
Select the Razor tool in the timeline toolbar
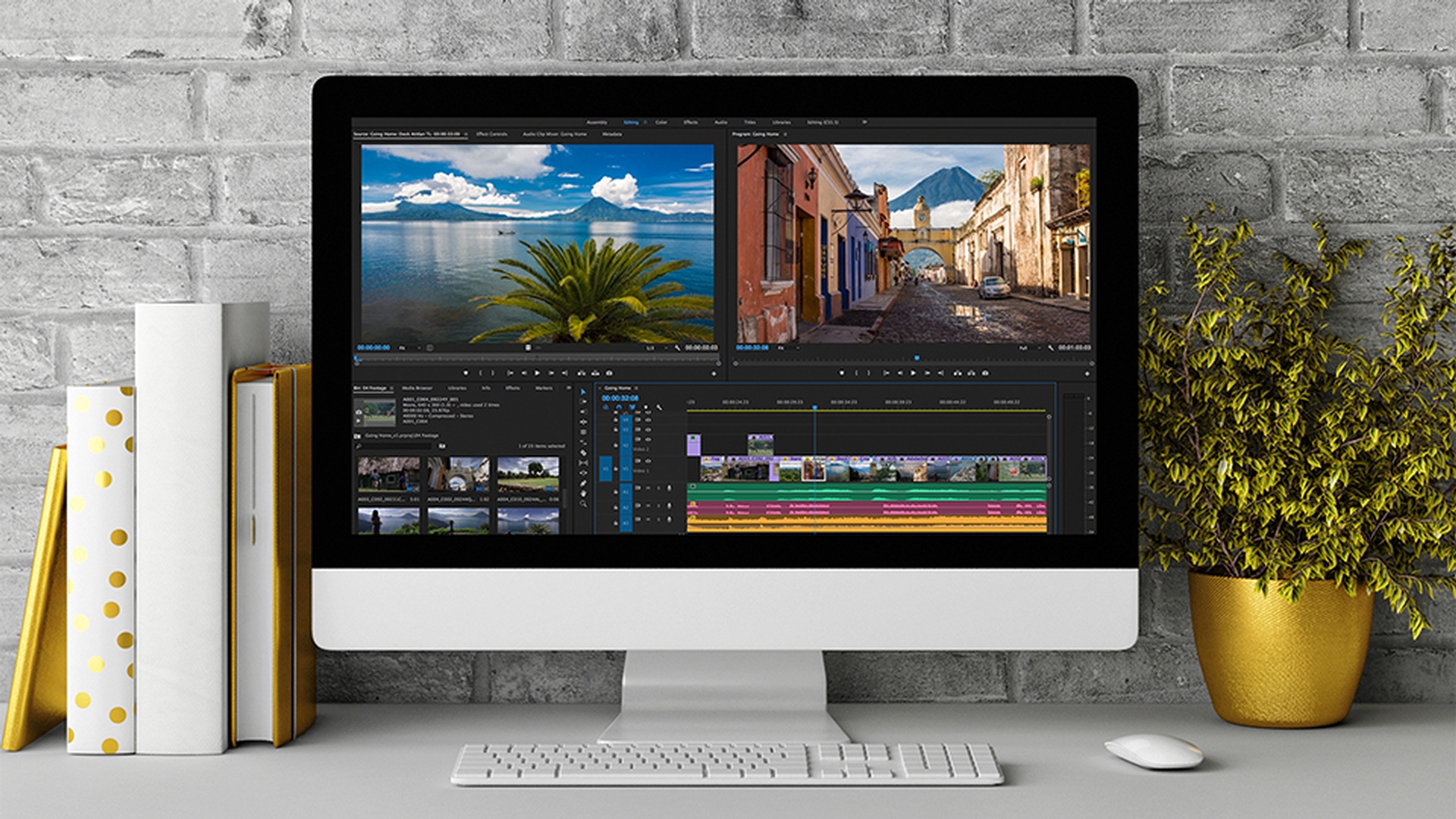click(582, 453)
